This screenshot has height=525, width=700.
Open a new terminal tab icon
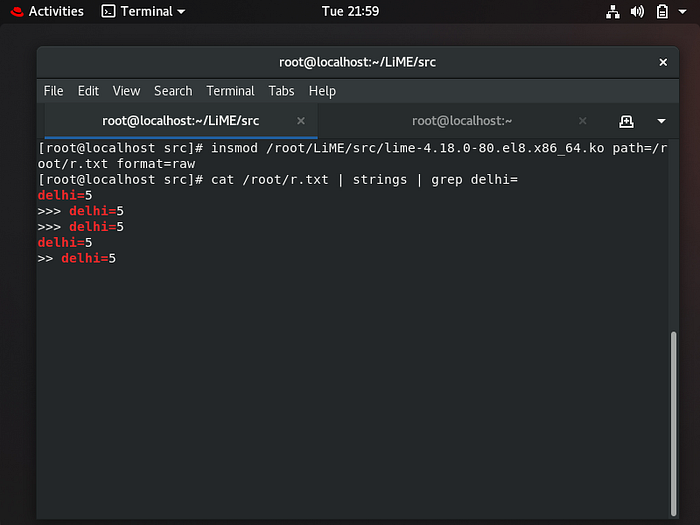tap(626, 121)
